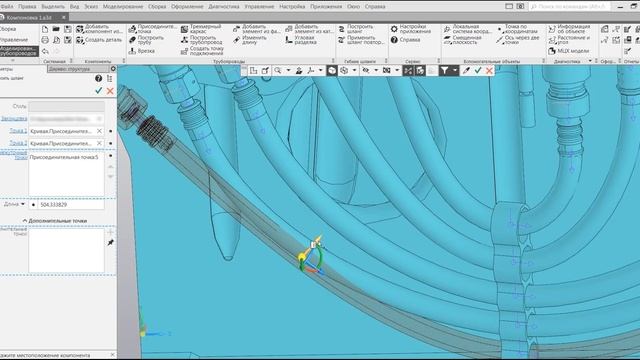The width and height of the screenshot is (640, 360).
Task: Open Справка in the Сервис group
Action: 405,40
